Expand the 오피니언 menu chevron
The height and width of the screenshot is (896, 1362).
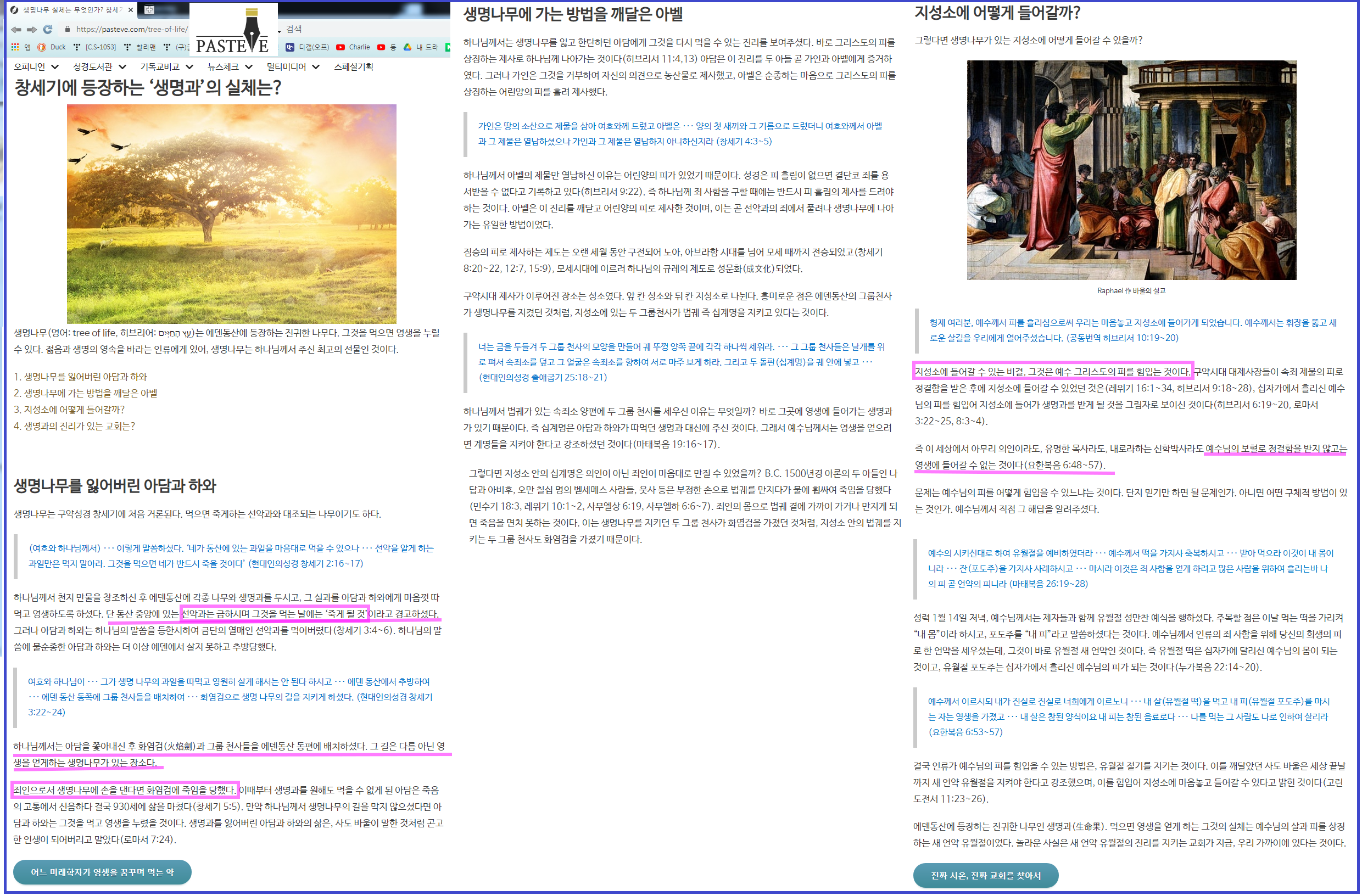[x=55, y=67]
